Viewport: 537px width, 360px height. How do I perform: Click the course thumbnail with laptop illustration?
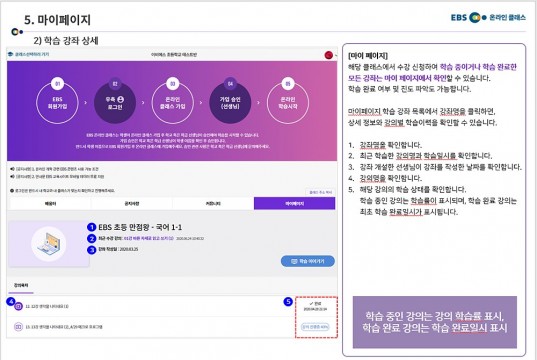49,244
